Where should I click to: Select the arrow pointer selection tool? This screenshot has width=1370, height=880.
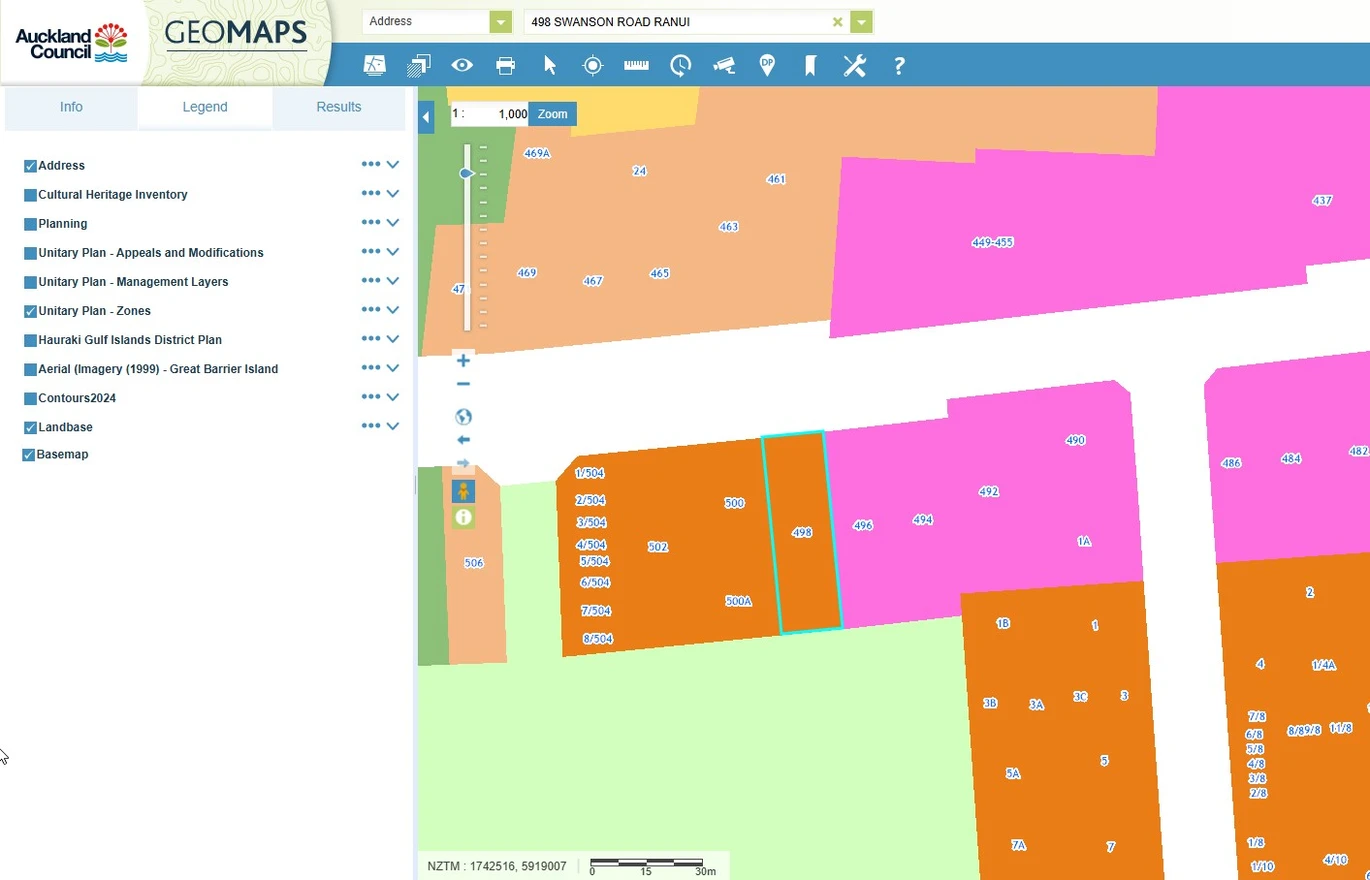tap(549, 66)
